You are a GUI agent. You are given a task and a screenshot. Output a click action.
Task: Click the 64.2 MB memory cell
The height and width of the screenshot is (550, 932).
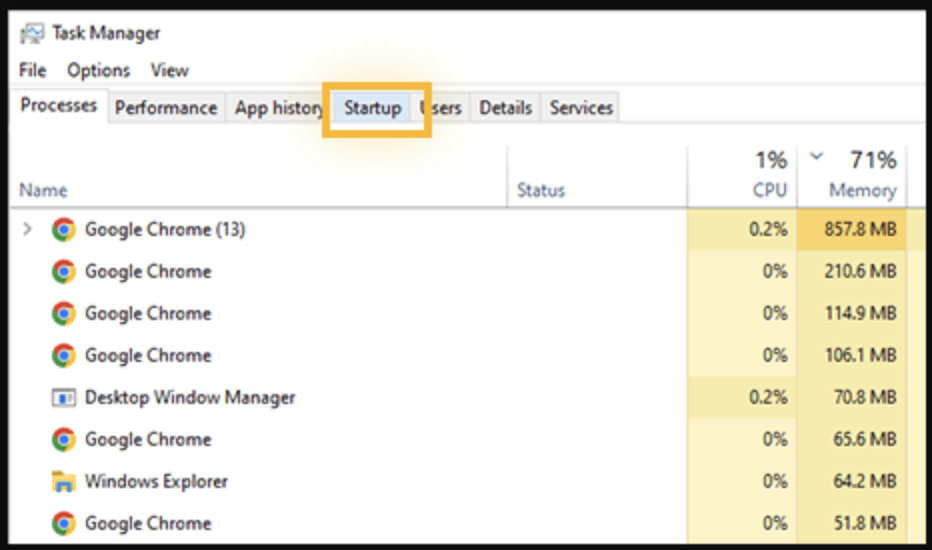click(852, 482)
